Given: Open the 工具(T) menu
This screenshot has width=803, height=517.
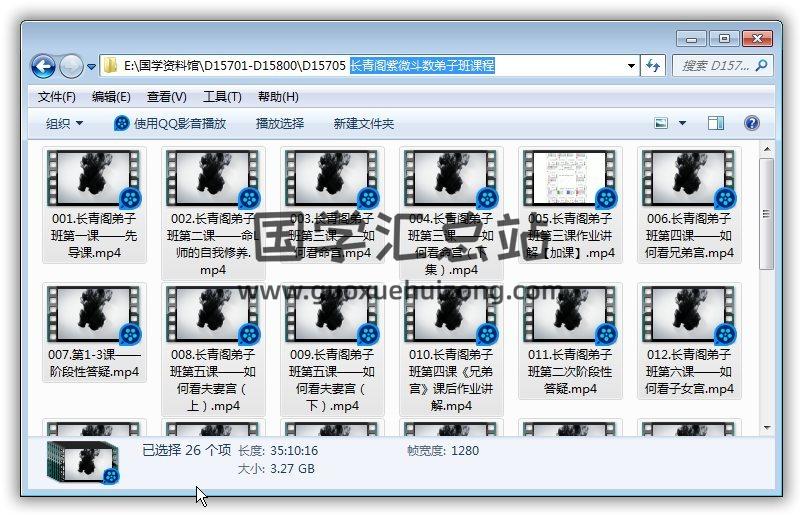Looking at the screenshot, I should pos(222,97).
